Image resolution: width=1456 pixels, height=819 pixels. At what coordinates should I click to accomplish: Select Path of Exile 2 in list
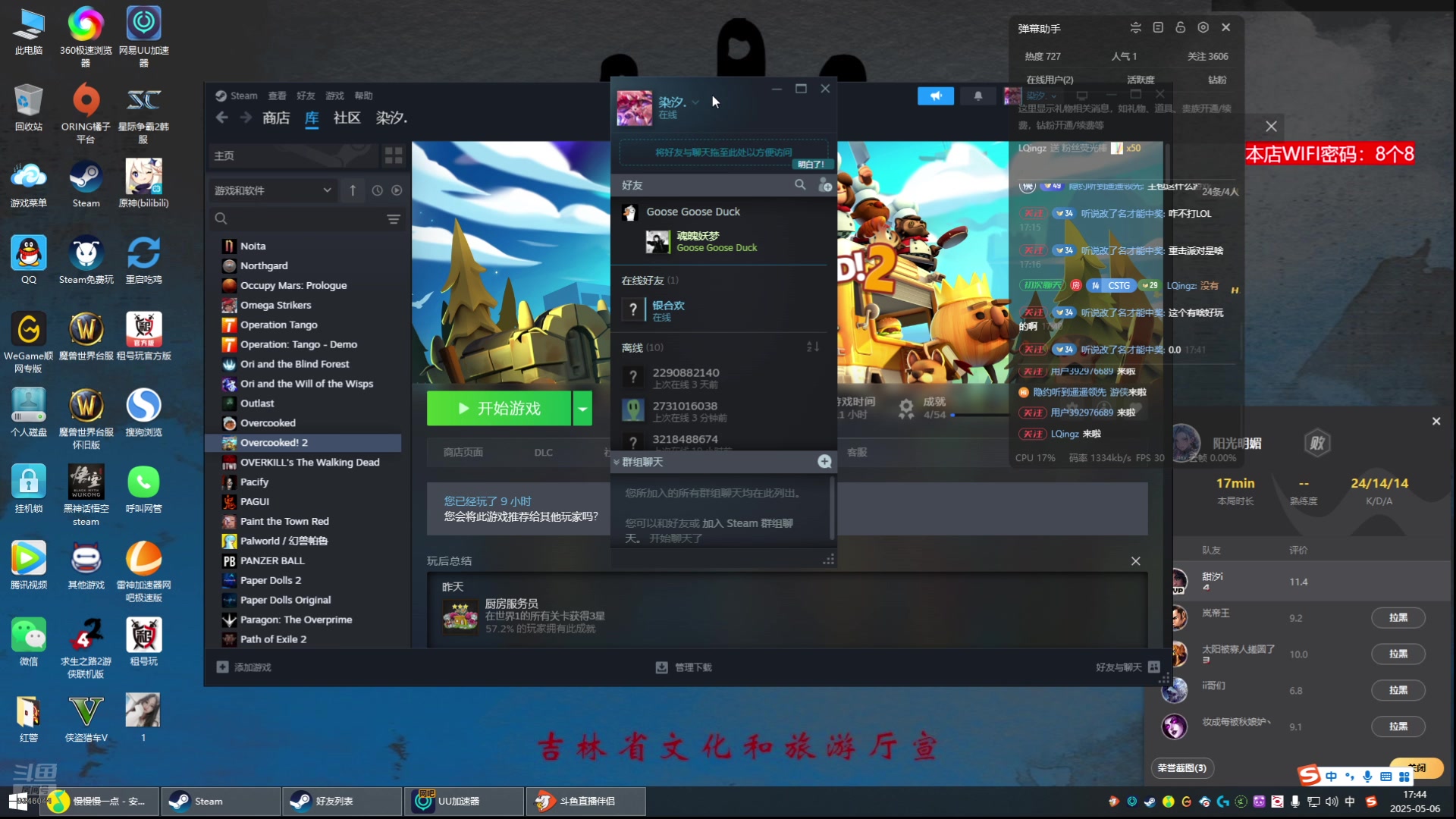(x=303, y=639)
